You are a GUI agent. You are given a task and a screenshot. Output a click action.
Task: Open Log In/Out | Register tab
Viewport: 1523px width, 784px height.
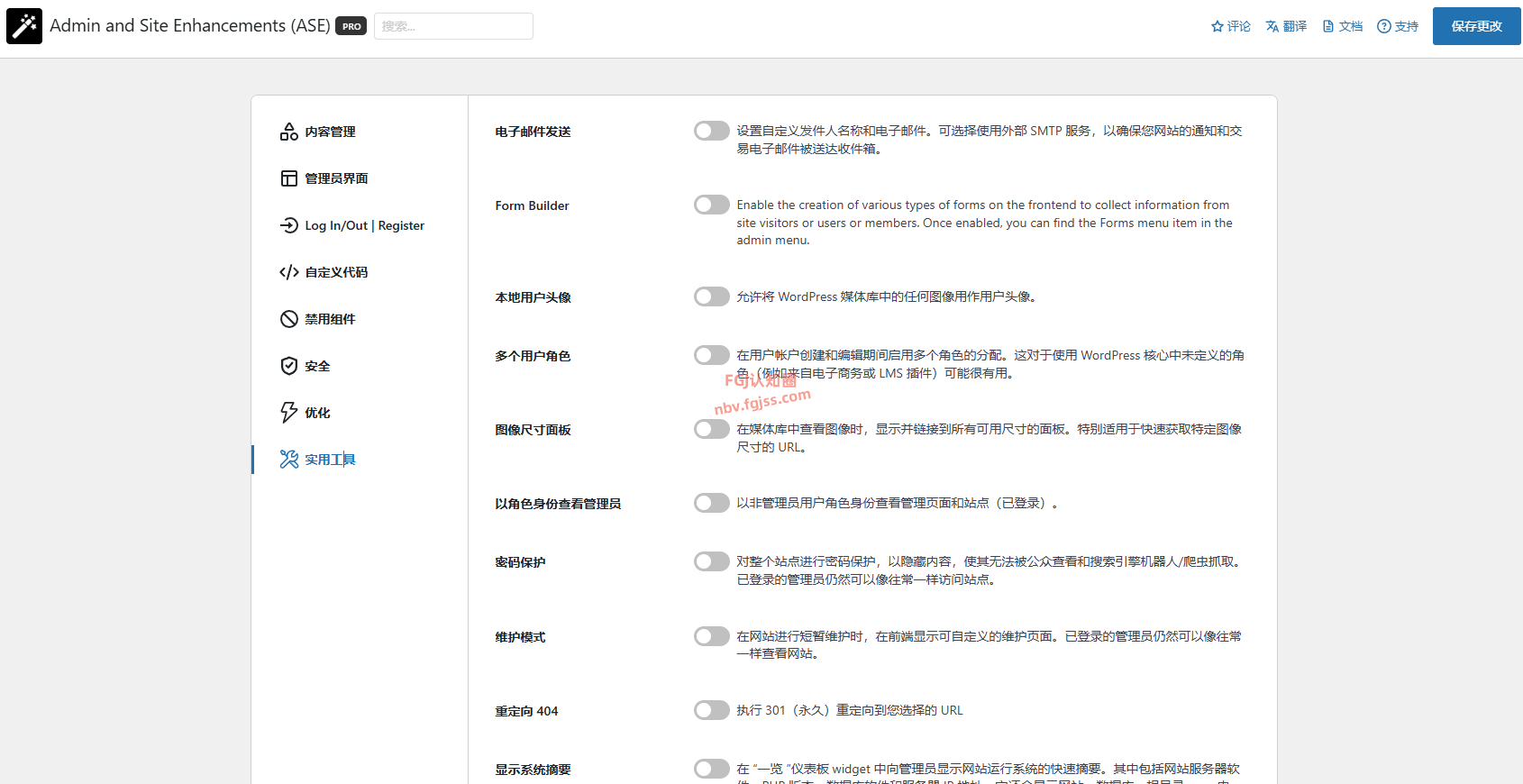click(x=360, y=225)
